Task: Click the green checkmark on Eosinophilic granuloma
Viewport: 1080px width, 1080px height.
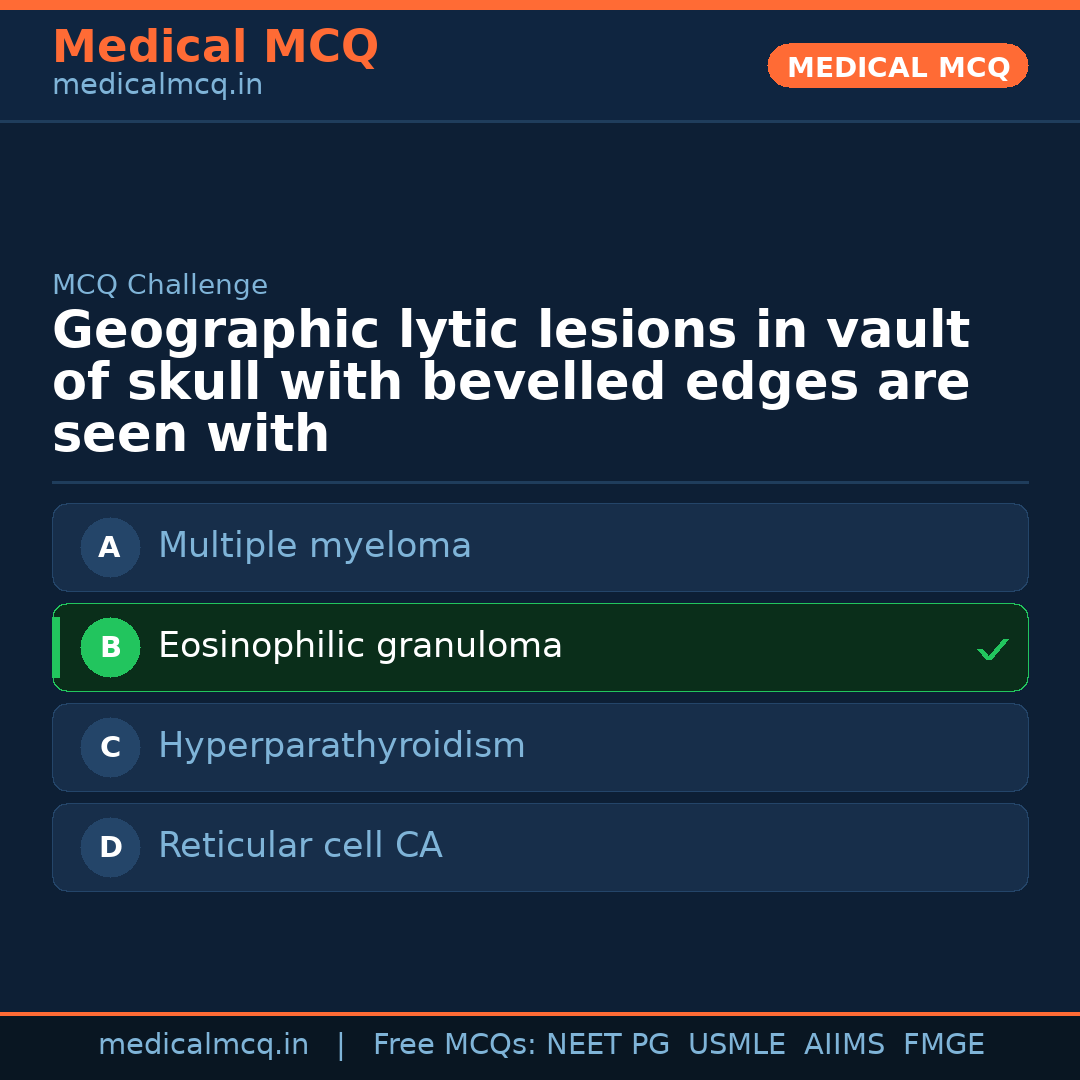Action: click(992, 649)
